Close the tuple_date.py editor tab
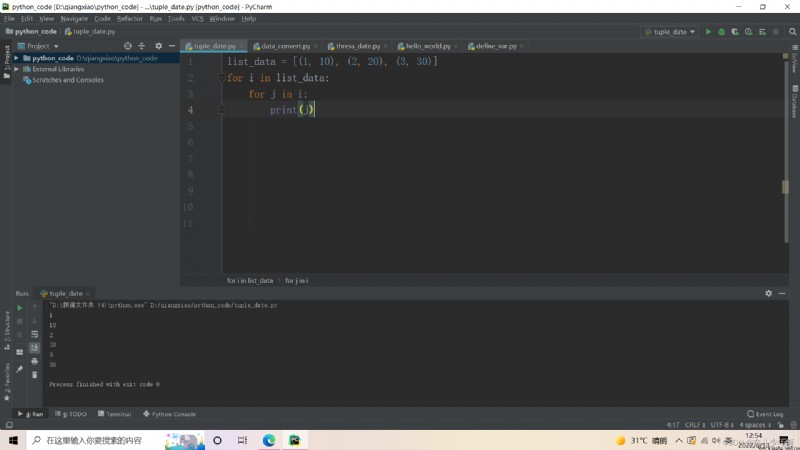 [x=241, y=46]
